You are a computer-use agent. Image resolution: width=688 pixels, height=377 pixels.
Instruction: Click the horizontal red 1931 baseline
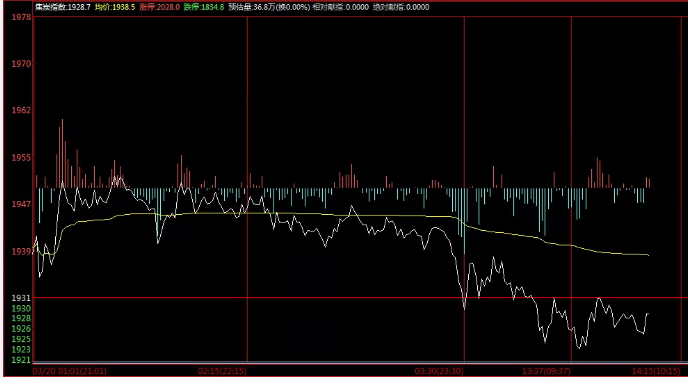(360, 298)
